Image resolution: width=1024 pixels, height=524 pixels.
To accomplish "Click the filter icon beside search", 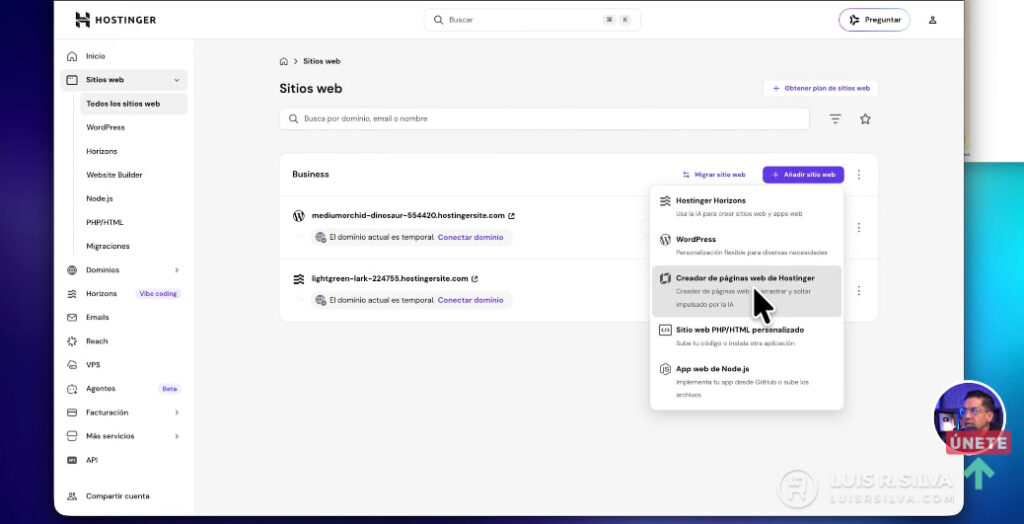I will (x=835, y=119).
